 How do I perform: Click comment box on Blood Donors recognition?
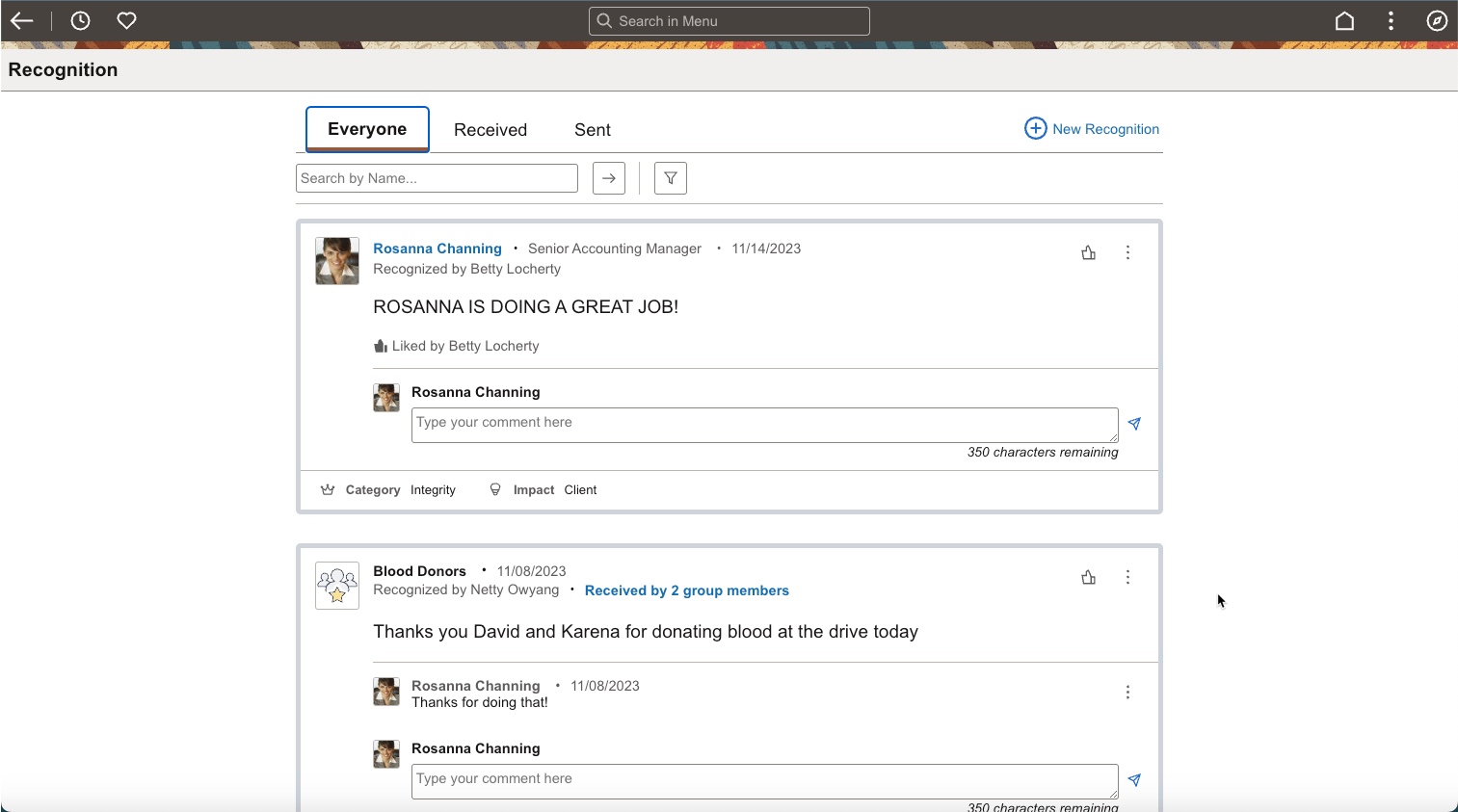point(765,782)
